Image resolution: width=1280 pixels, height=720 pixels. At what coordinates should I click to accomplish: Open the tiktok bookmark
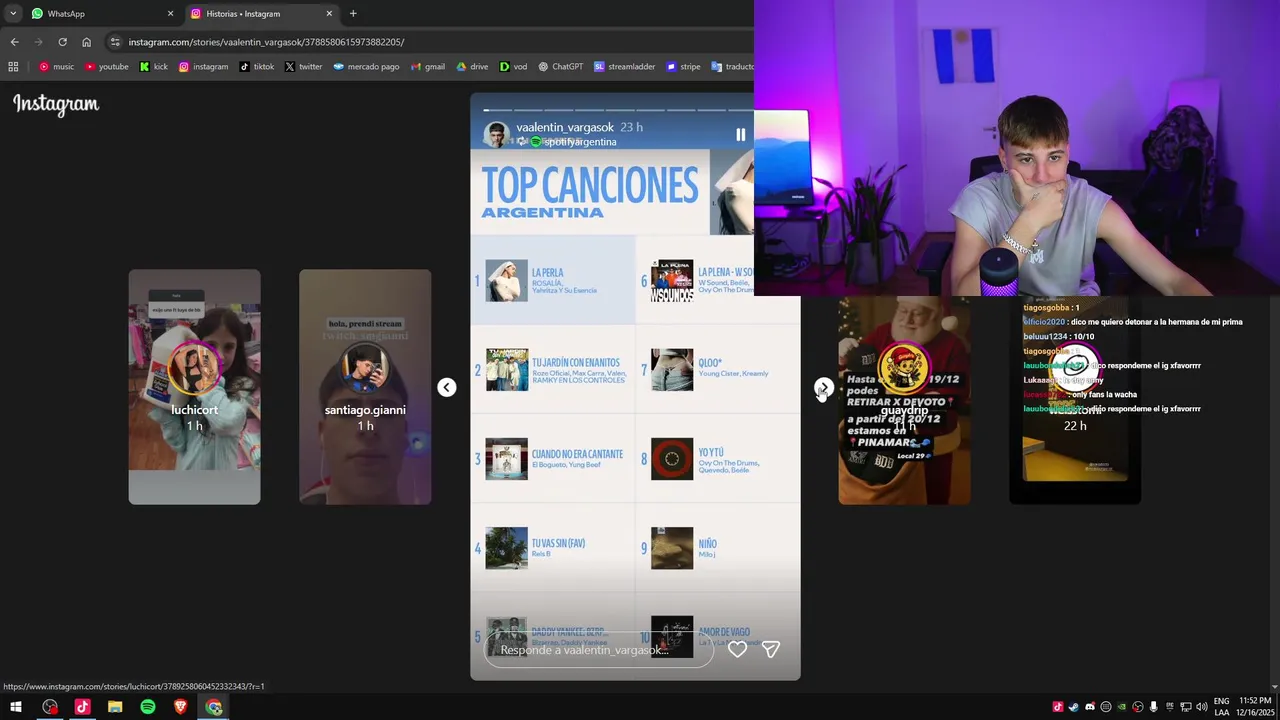coord(256,67)
